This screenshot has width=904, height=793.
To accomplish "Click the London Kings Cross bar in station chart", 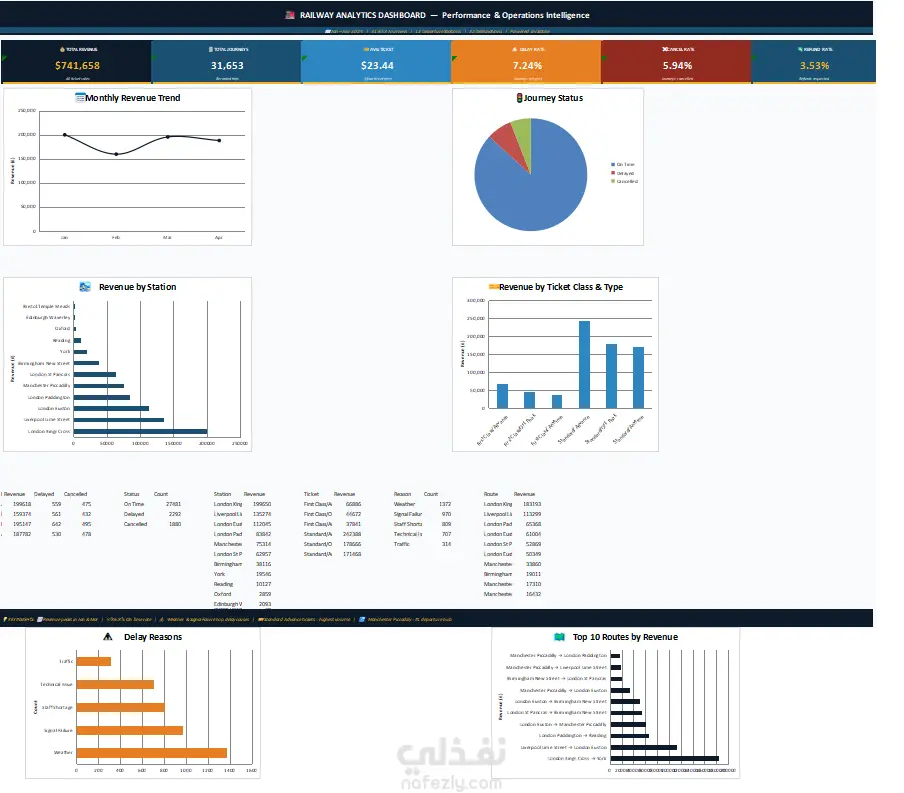I will 140,431.
